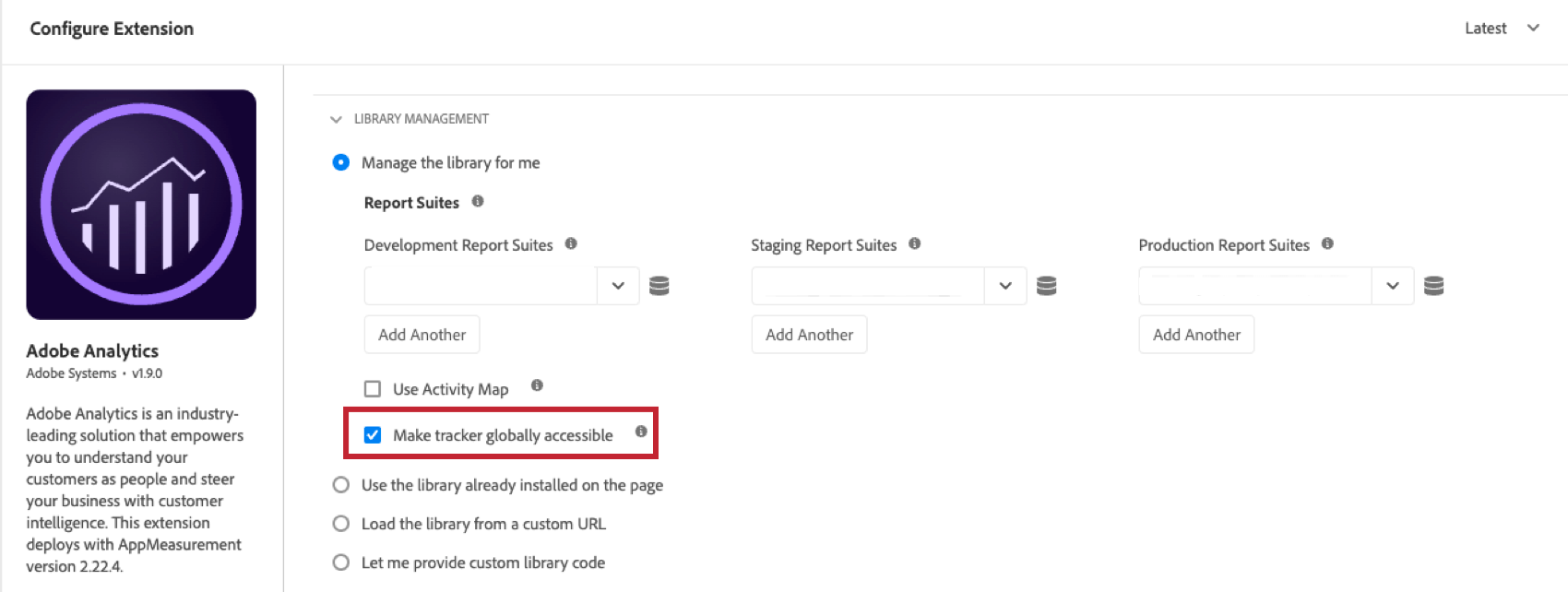Show info for Make tracker globally accessible
The height and width of the screenshot is (592, 1568).
coord(641,432)
